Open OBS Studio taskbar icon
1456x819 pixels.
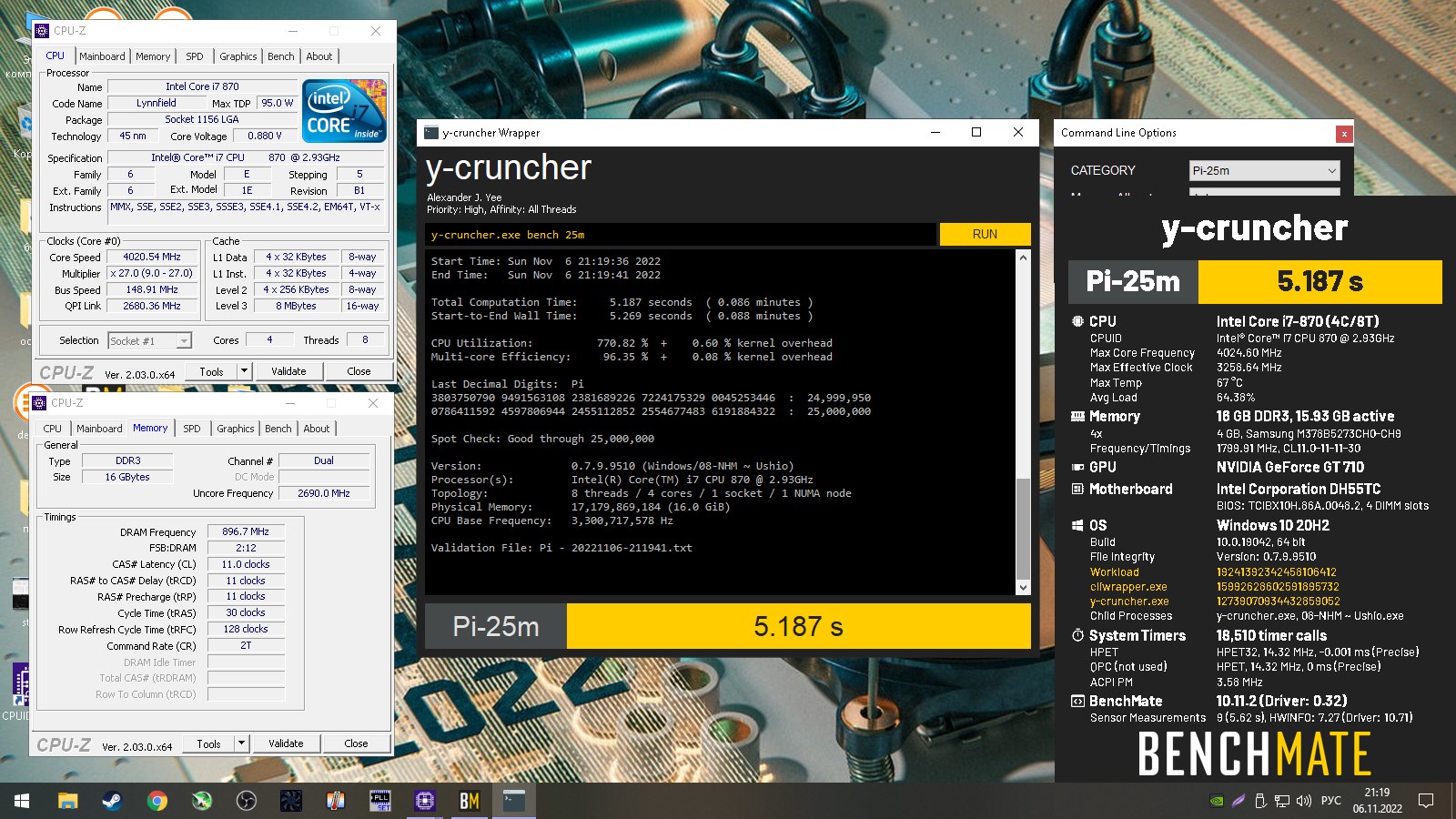click(x=246, y=801)
